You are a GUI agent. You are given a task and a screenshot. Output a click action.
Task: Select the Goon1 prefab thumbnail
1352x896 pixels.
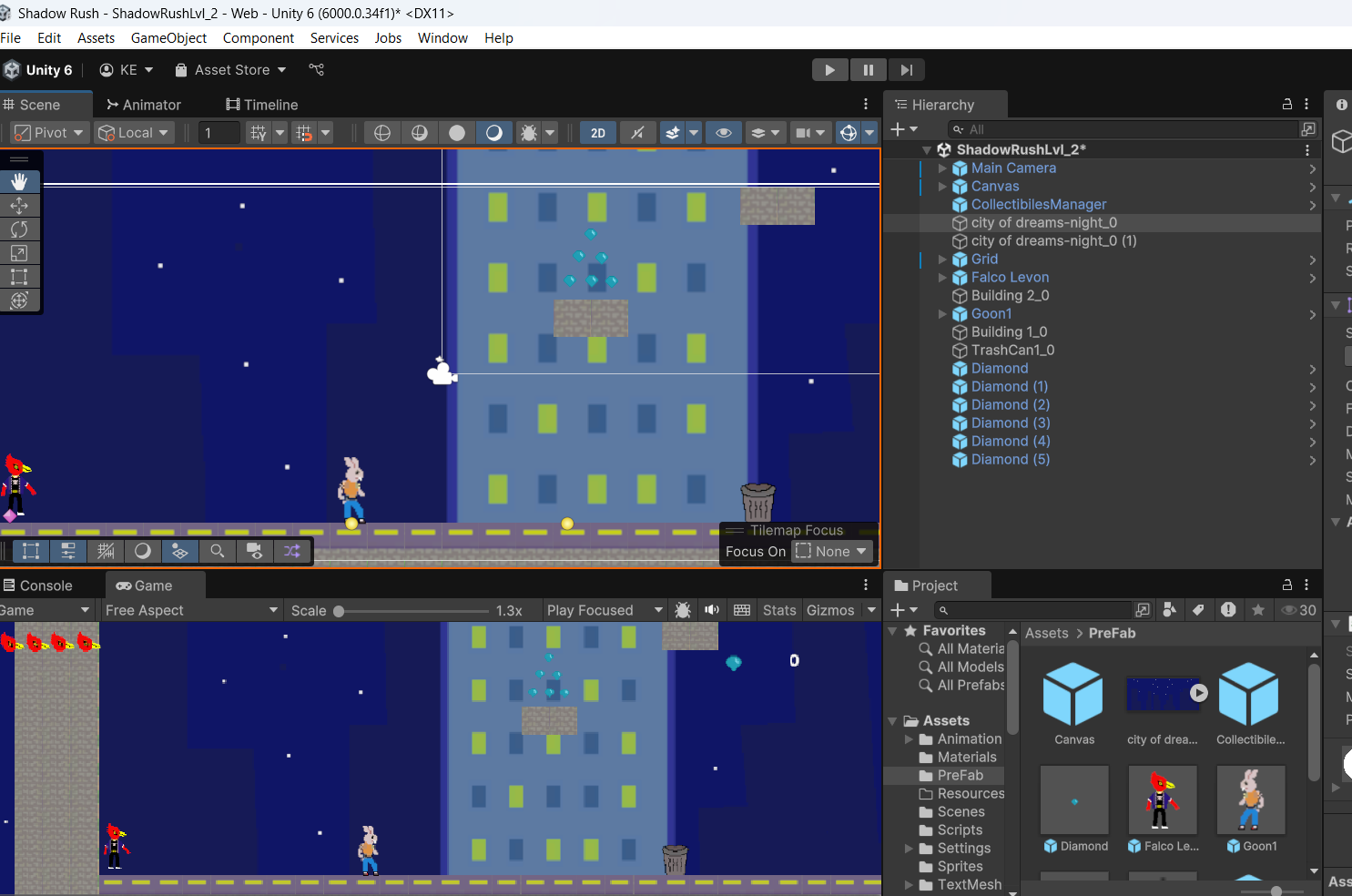pos(1251,799)
